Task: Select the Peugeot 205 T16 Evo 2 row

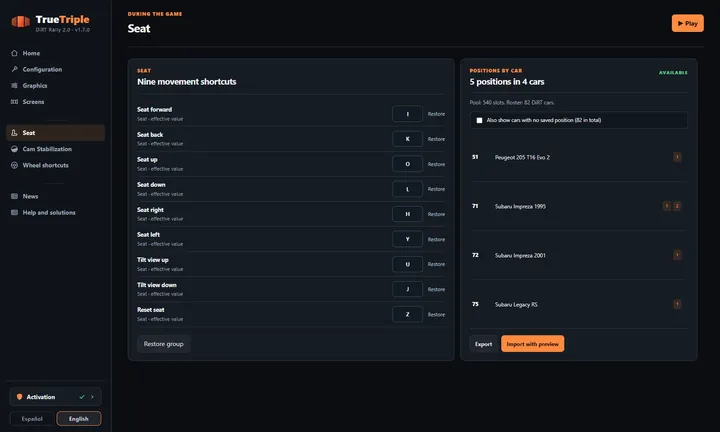Action: coord(578,157)
